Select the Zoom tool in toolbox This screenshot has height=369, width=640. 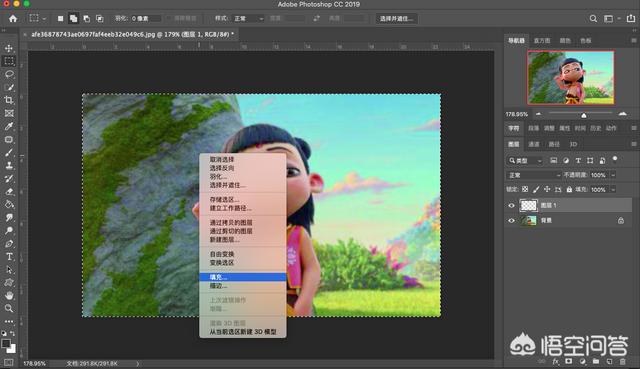click(9, 309)
